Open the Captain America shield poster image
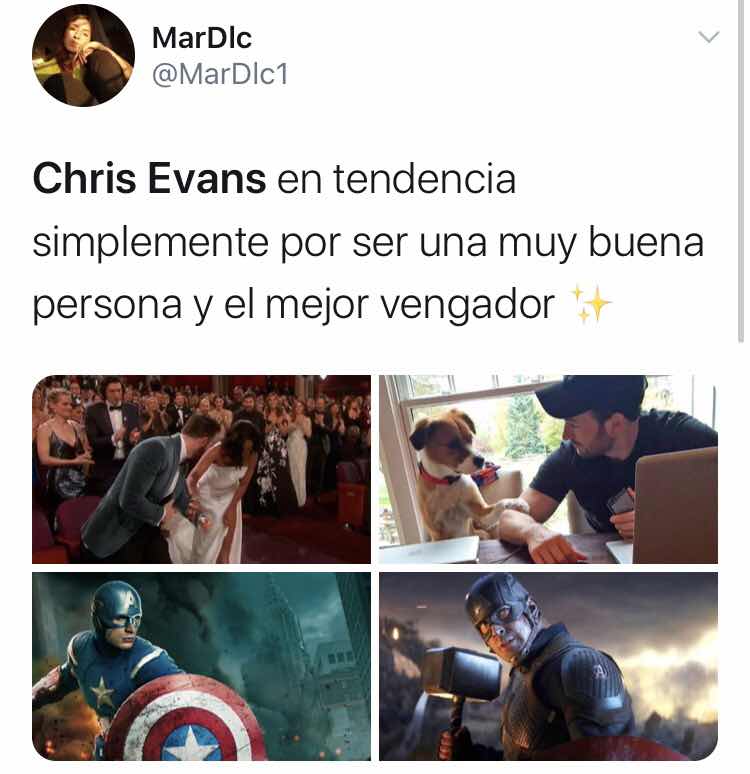The height and width of the screenshot is (774, 750). coord(201,666)
